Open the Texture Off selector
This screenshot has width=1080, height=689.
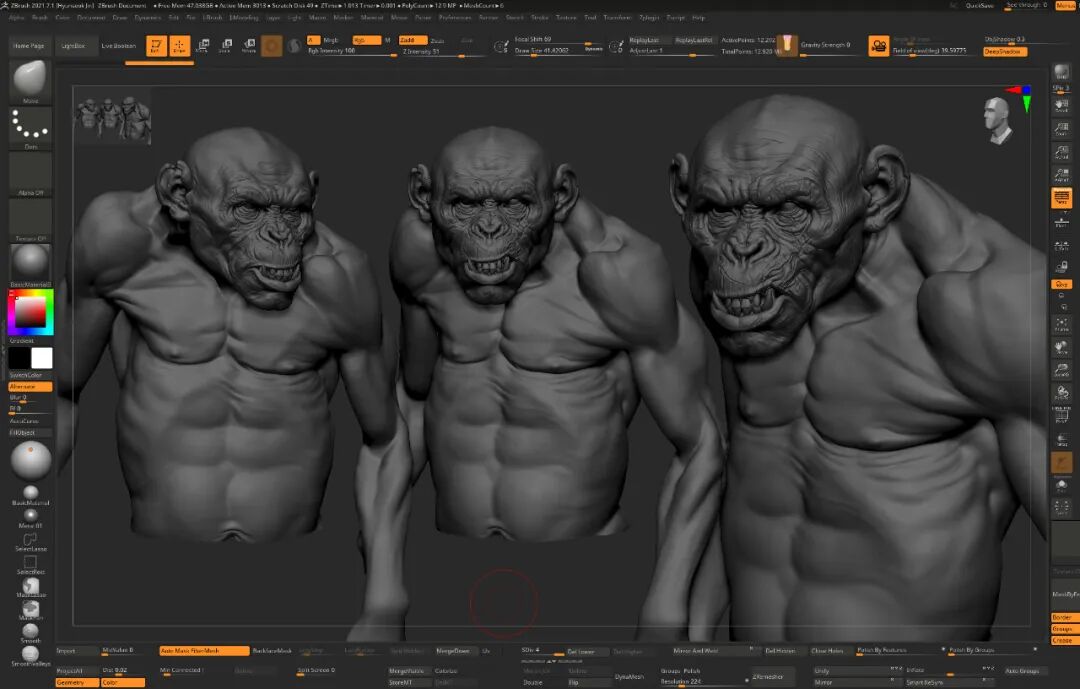[30, 218]
